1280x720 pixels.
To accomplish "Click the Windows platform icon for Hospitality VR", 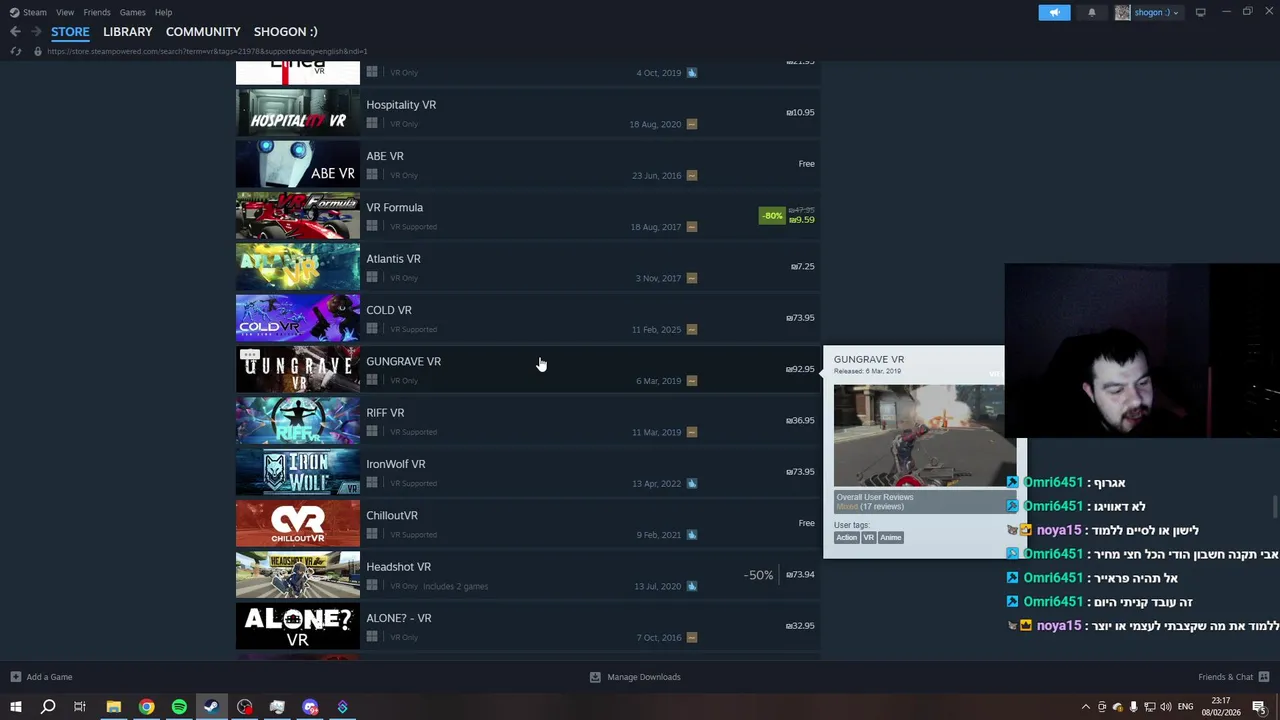I will coord(372,124).
